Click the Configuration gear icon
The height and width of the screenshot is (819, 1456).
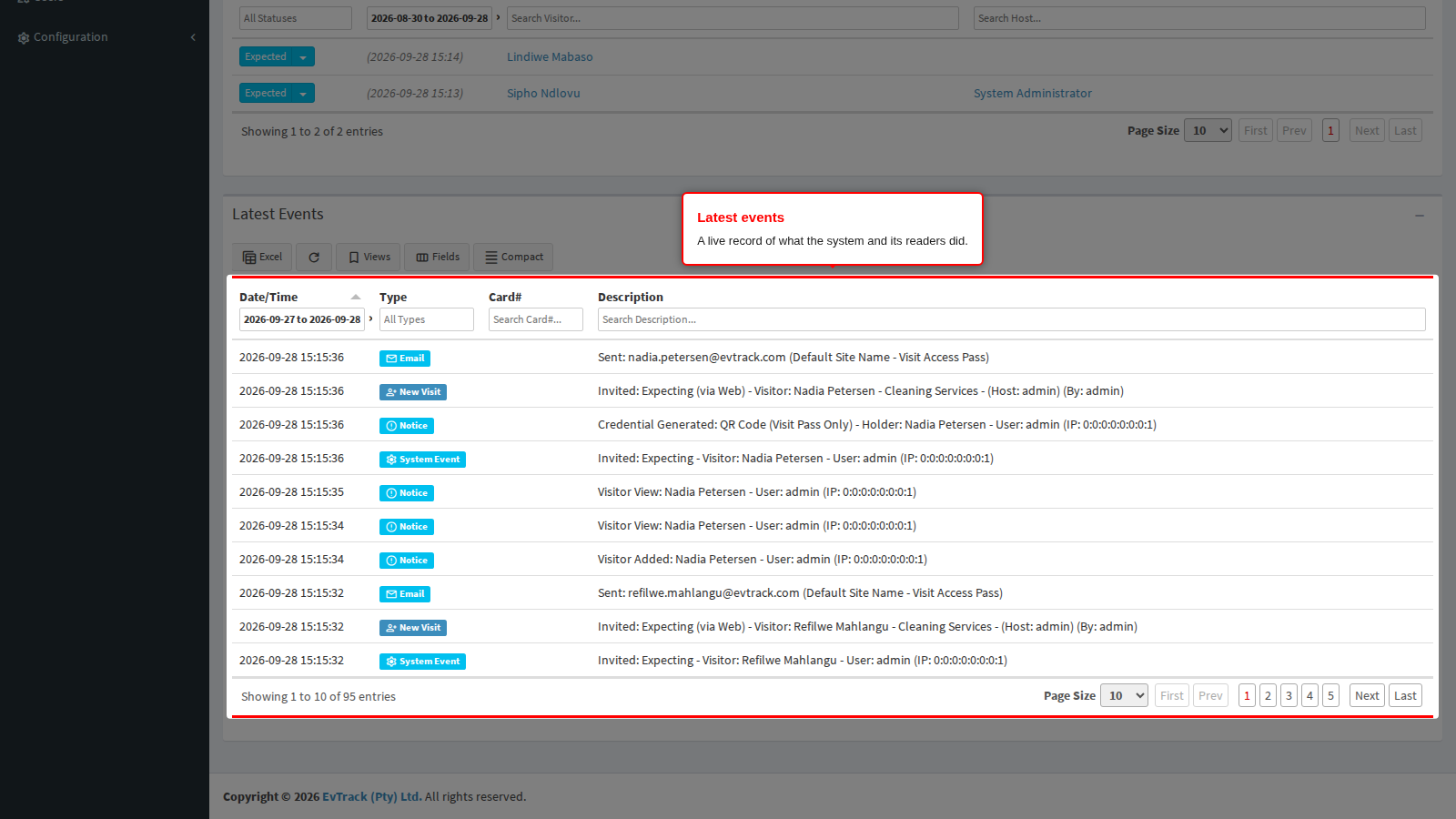pyautogui.click(x=24, y=37)
